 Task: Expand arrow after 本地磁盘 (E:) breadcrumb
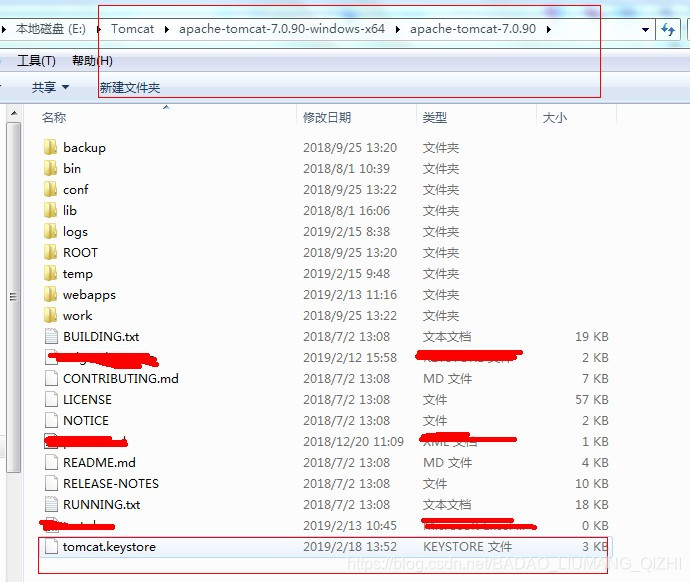tap(99, 29)
